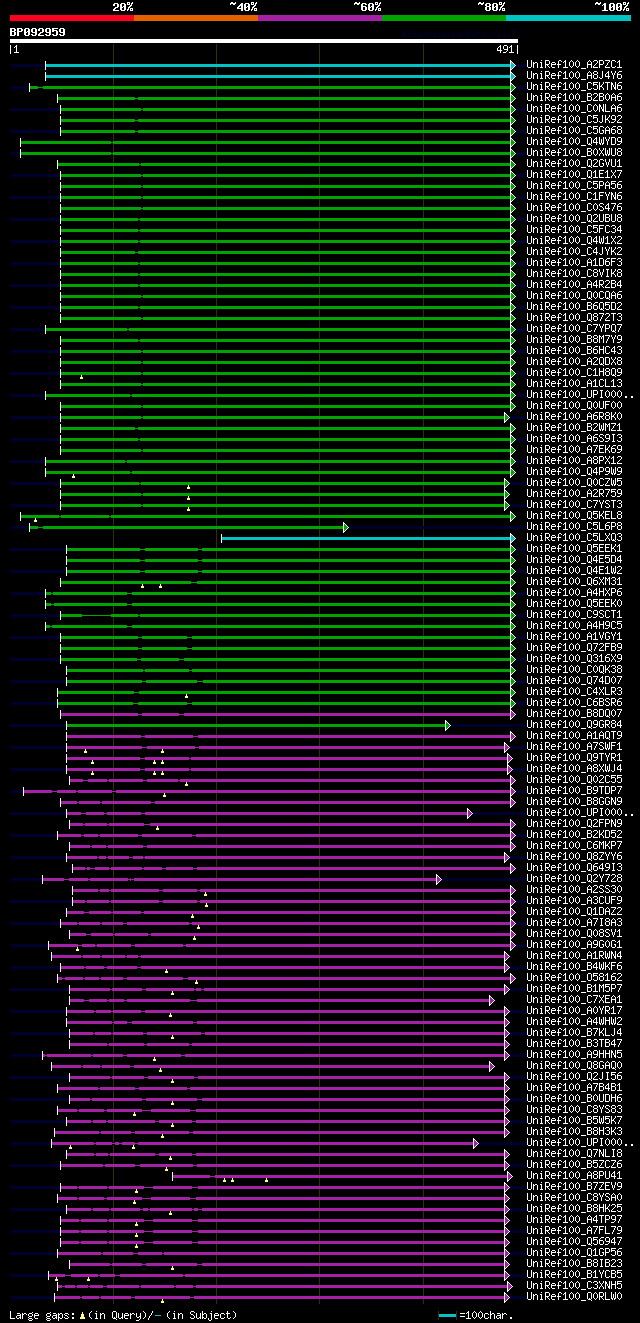The width and height of the screenshot is (640, 1323).
Task: Select the UniRef100_Q8GAQ0 label
Action: click(574, 1065)
